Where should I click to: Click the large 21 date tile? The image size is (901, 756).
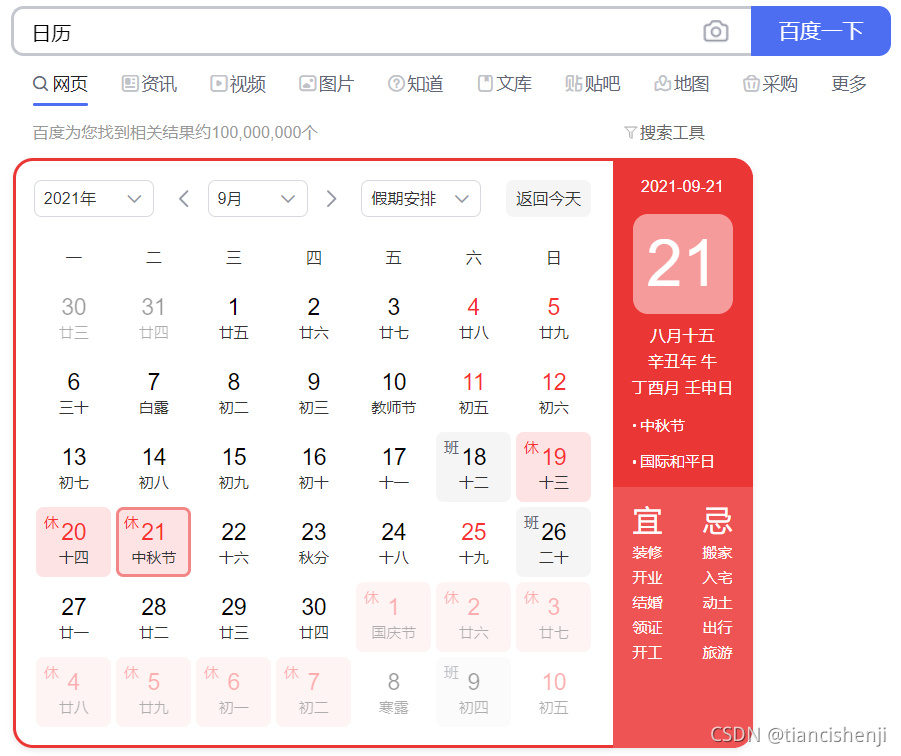(x=683, y=264)
